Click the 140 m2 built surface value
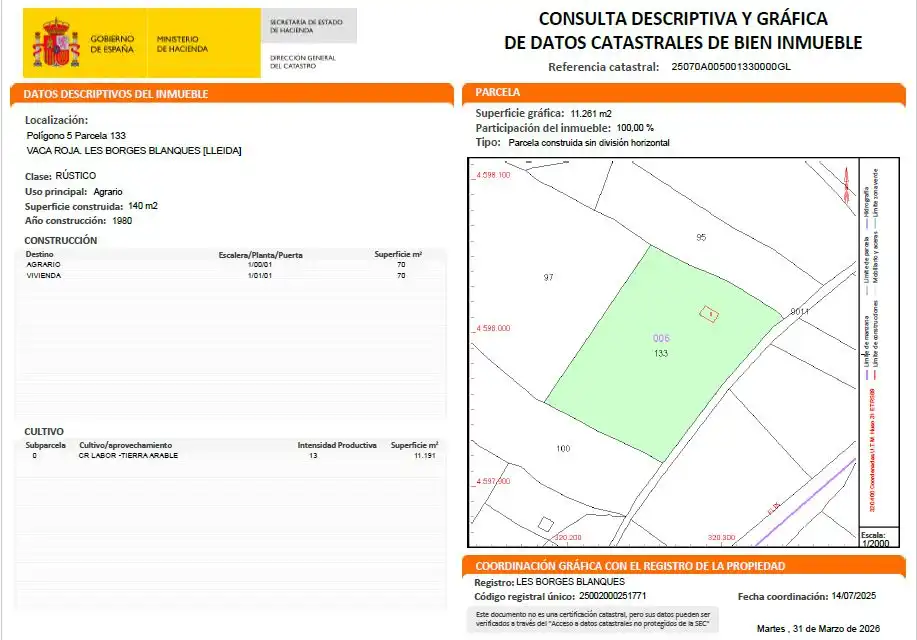The image size is (917, 640). coord(143,206)
